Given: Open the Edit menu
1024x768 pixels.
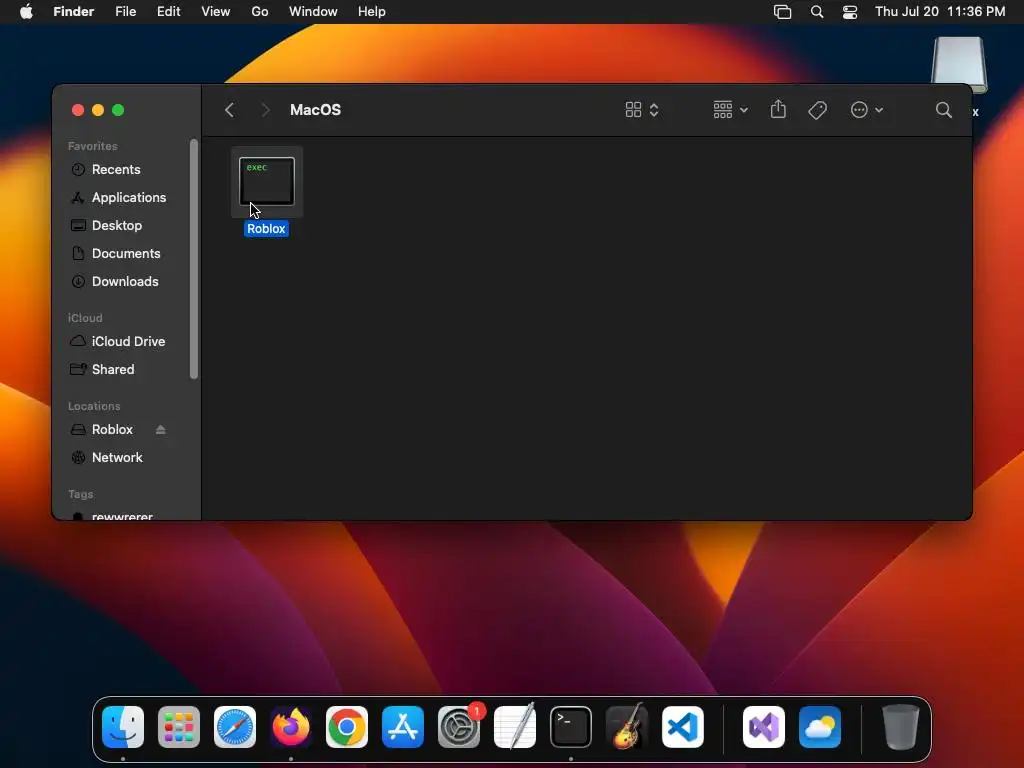Looking at the screenshot, I should click(x=168, y=12).
